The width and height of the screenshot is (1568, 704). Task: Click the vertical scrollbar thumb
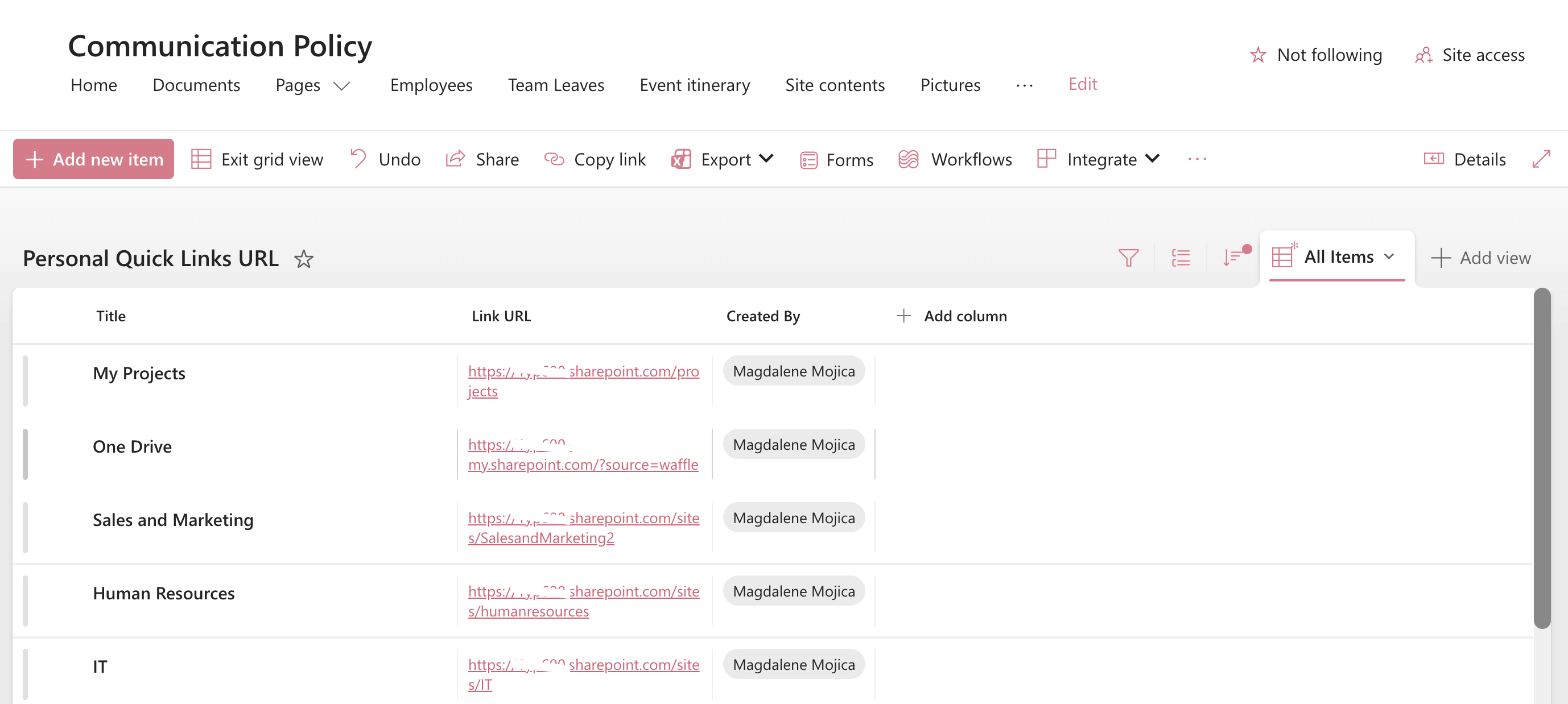(1542, 459)
